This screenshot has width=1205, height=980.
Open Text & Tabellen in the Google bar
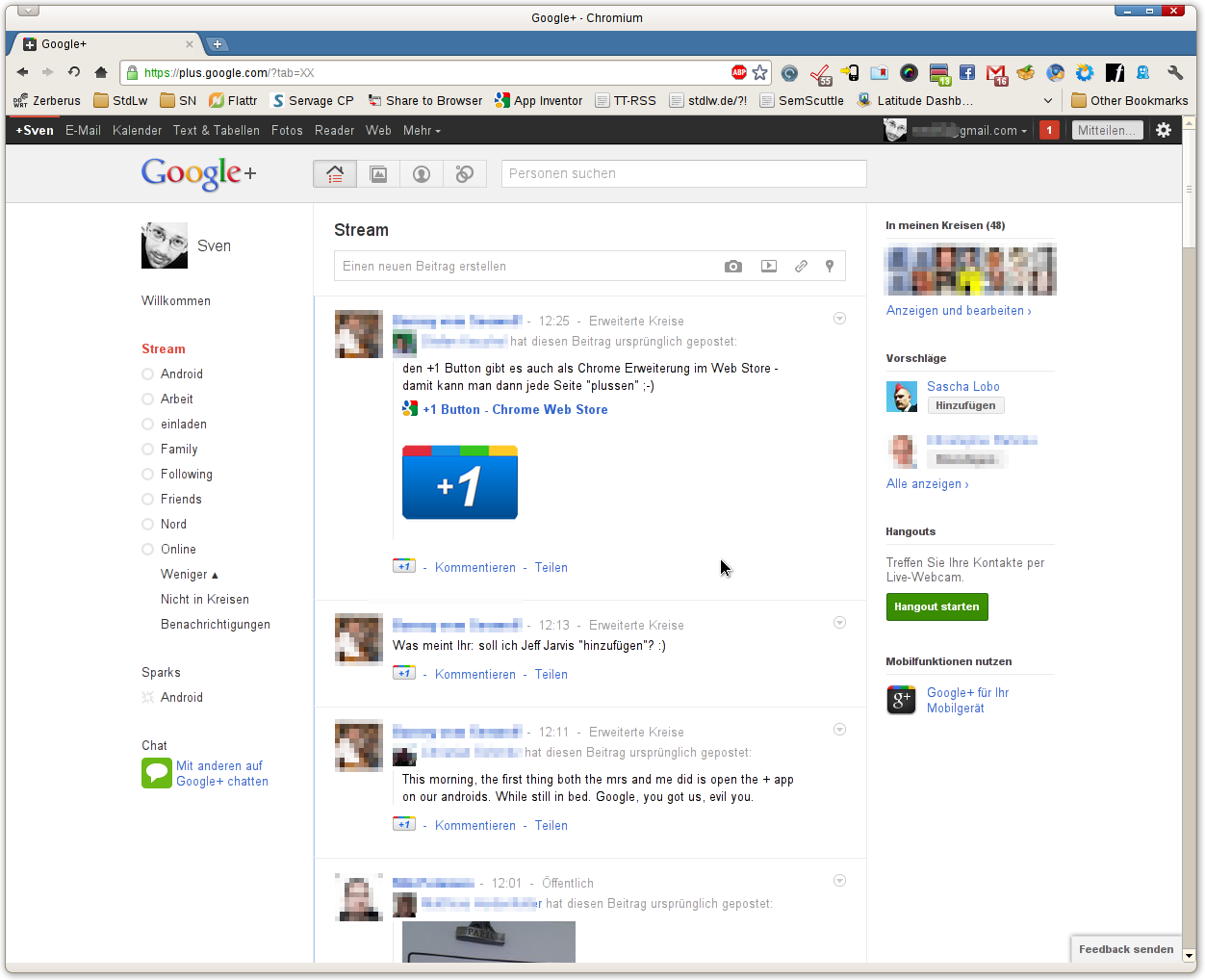217,131
